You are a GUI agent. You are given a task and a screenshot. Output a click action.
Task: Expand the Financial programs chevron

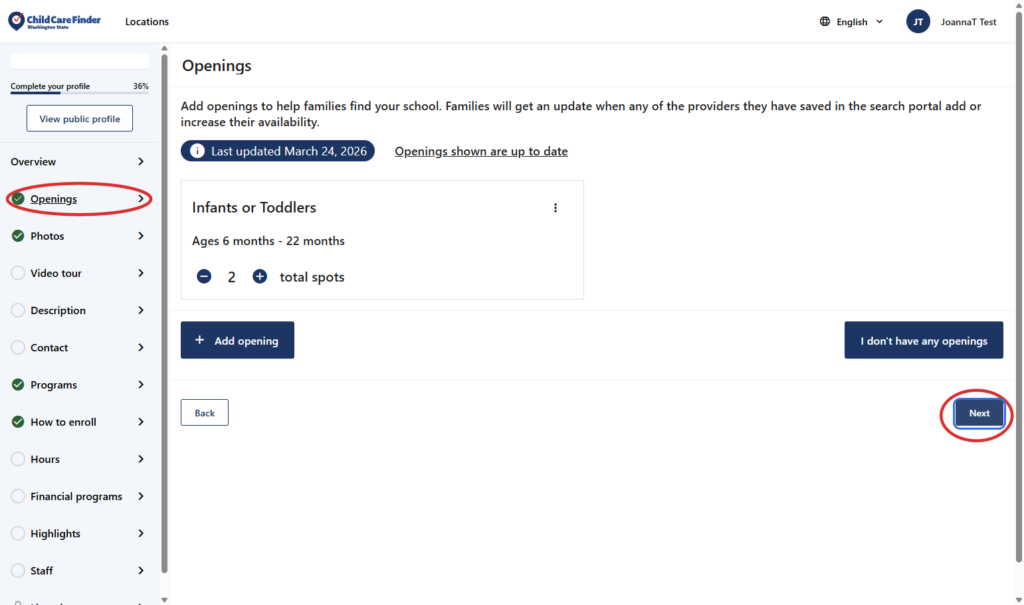click(x=141, y=496)
